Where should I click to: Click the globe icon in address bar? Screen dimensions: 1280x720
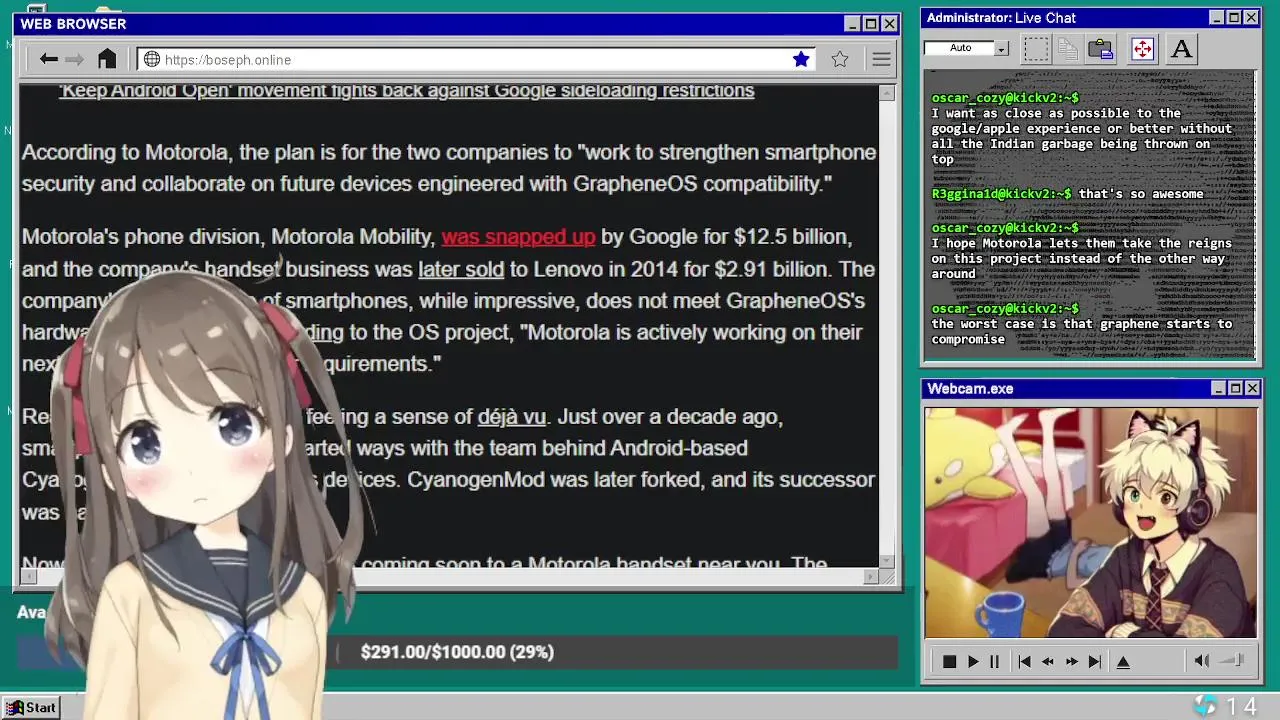pos(152,59)
